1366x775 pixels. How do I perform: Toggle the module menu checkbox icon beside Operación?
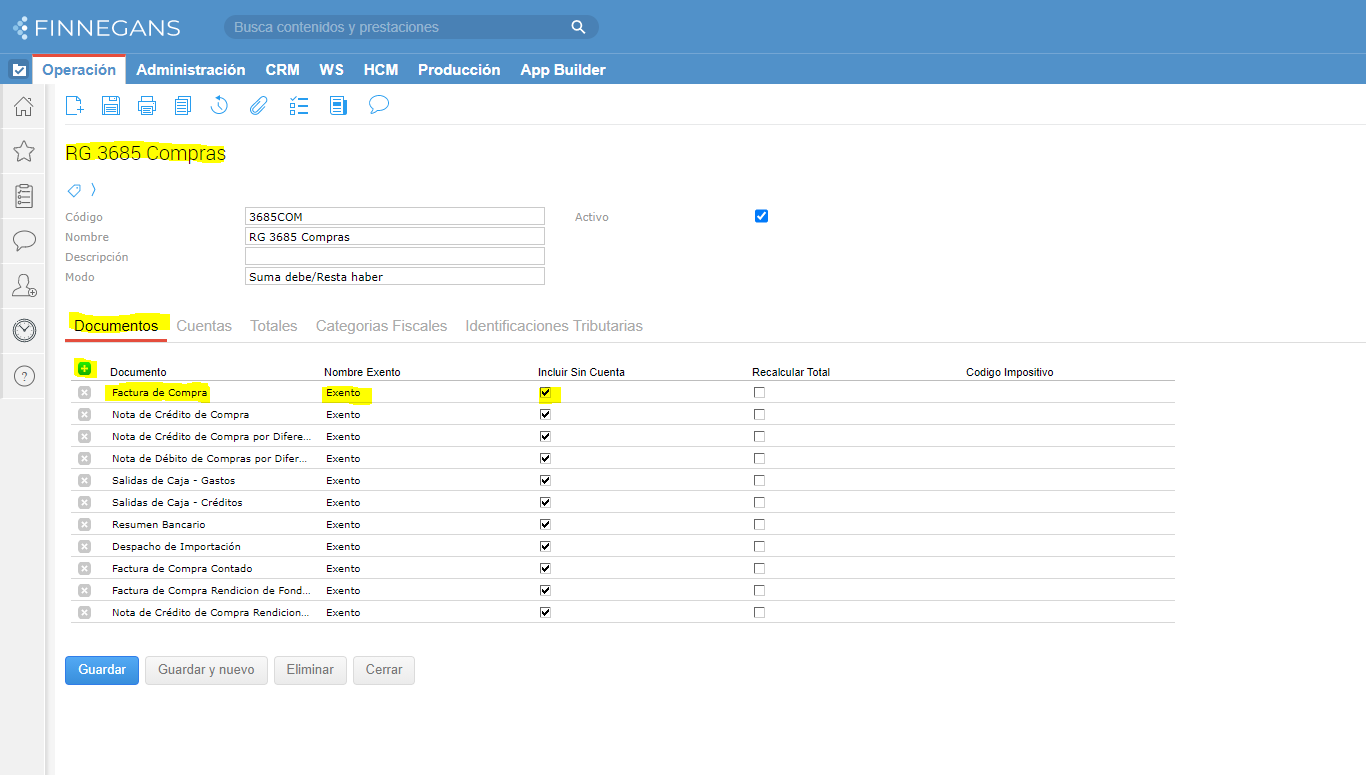19,70
